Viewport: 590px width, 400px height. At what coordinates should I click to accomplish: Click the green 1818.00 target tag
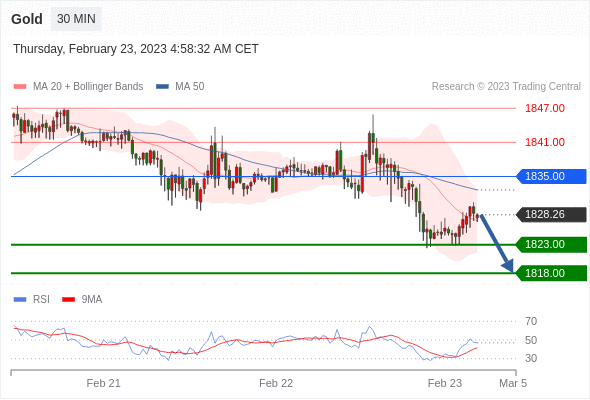pos(551,273)
